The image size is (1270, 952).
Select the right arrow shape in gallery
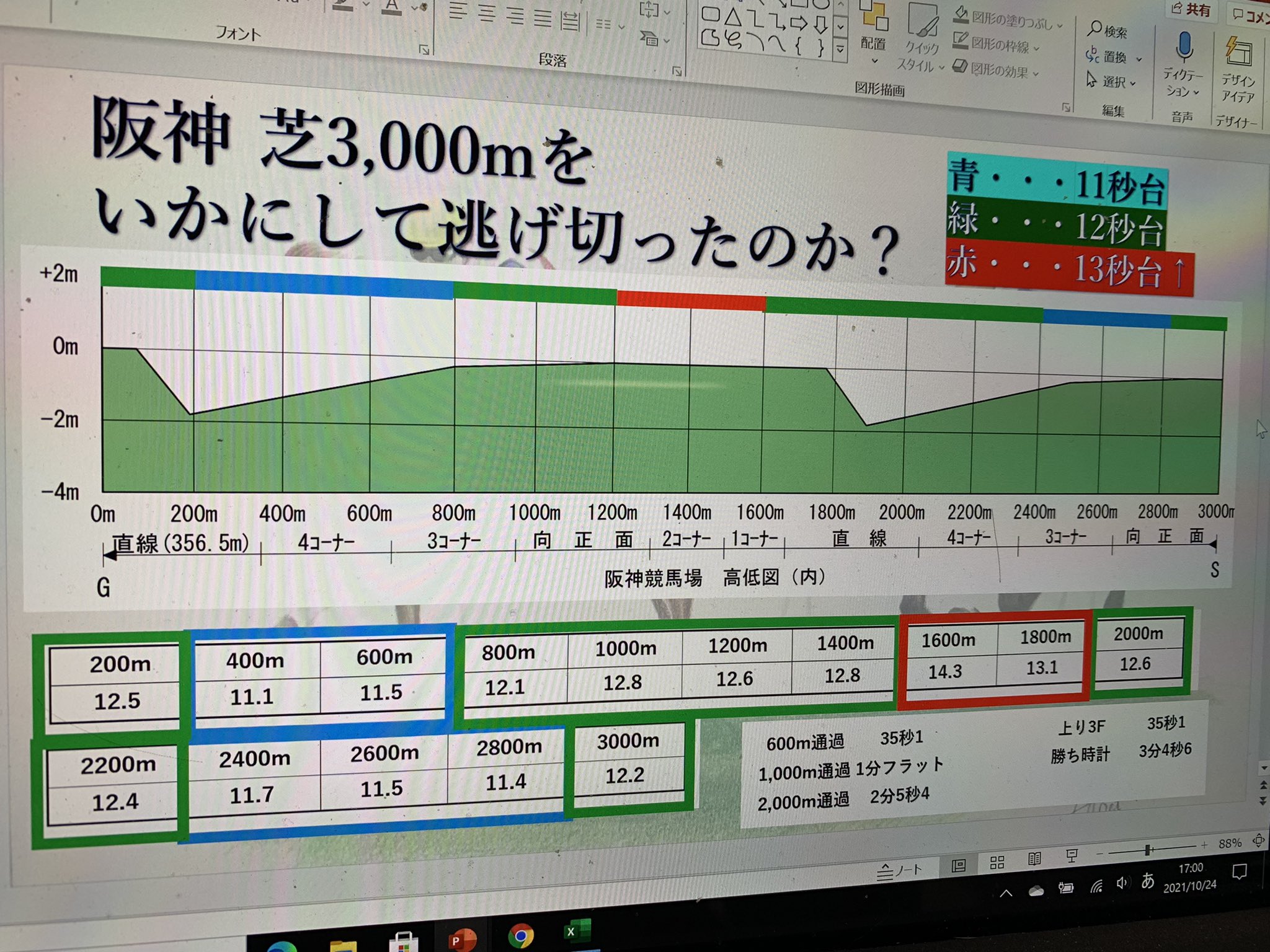[799, 24]
